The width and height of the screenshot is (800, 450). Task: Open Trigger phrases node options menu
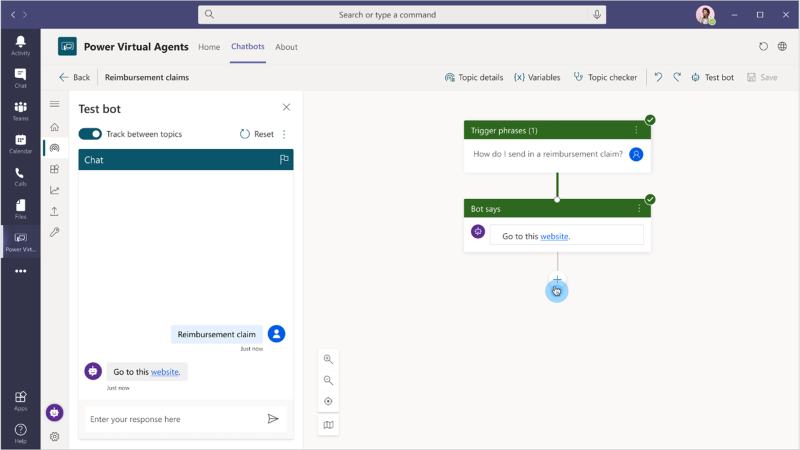636,130
